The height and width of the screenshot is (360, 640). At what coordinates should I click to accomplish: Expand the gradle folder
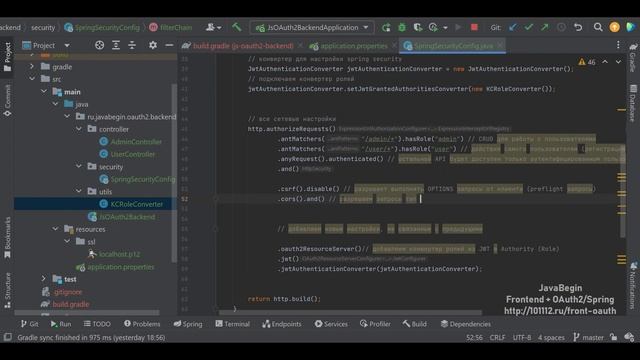pyautogui.click(x=32, y=67)
